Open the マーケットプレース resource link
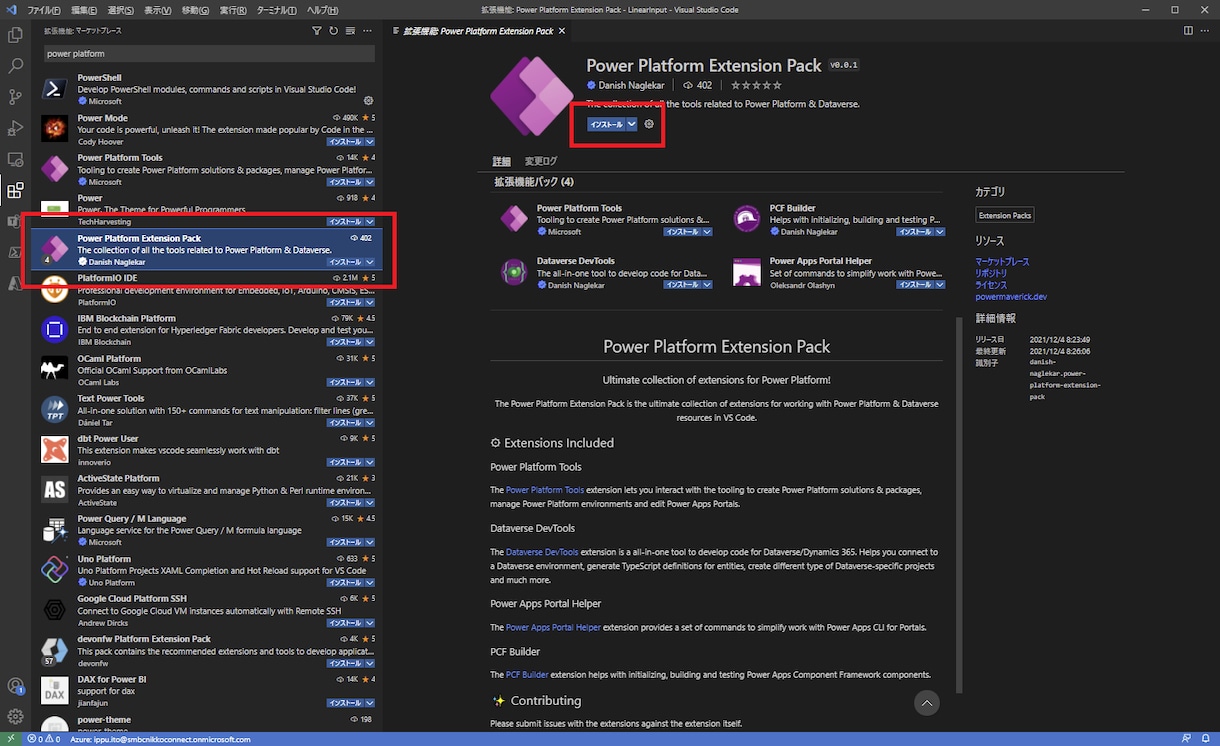Screen dimensions: 1220x746 [1002, 261]
